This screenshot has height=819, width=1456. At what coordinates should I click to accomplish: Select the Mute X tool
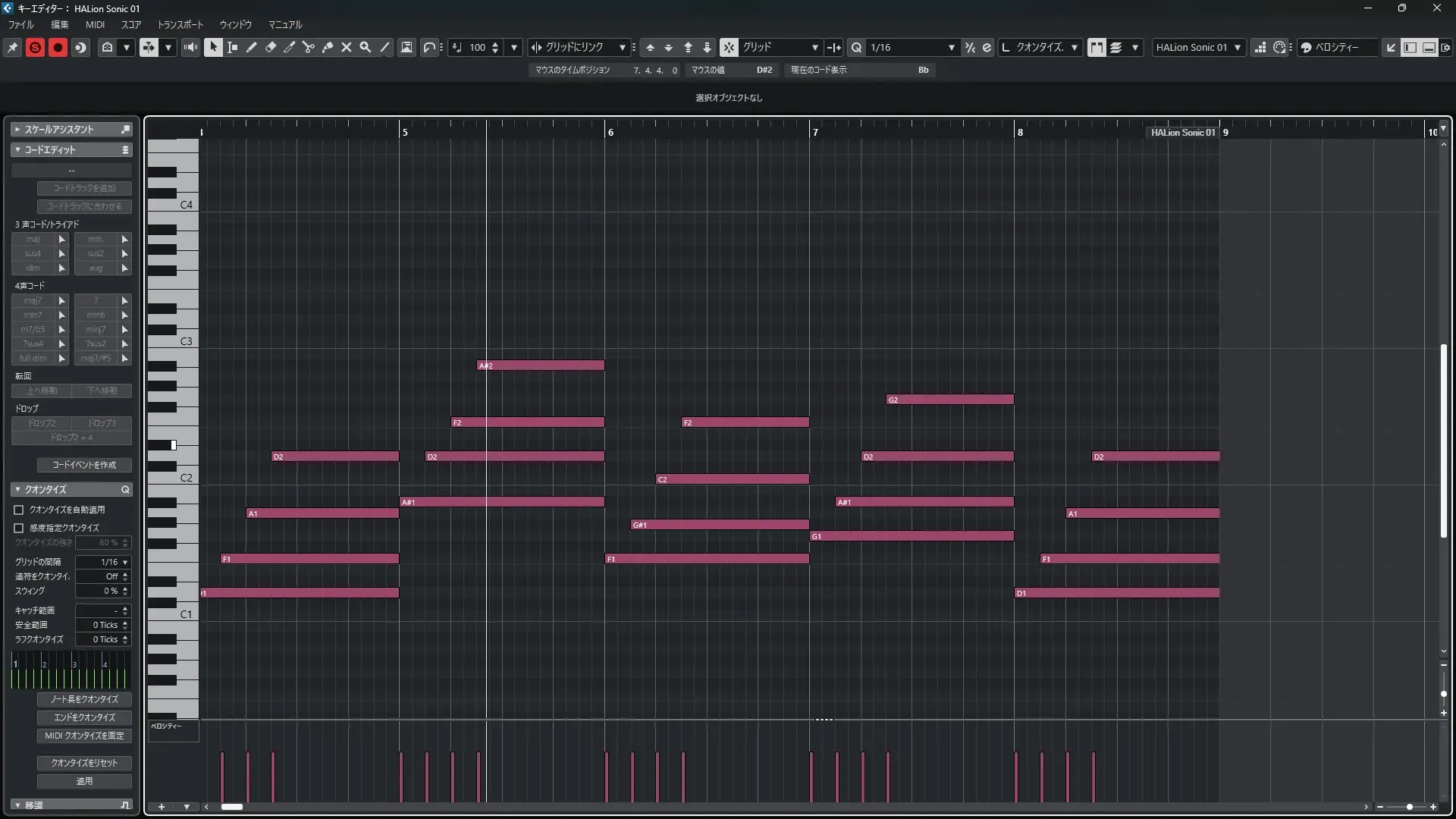347,47
